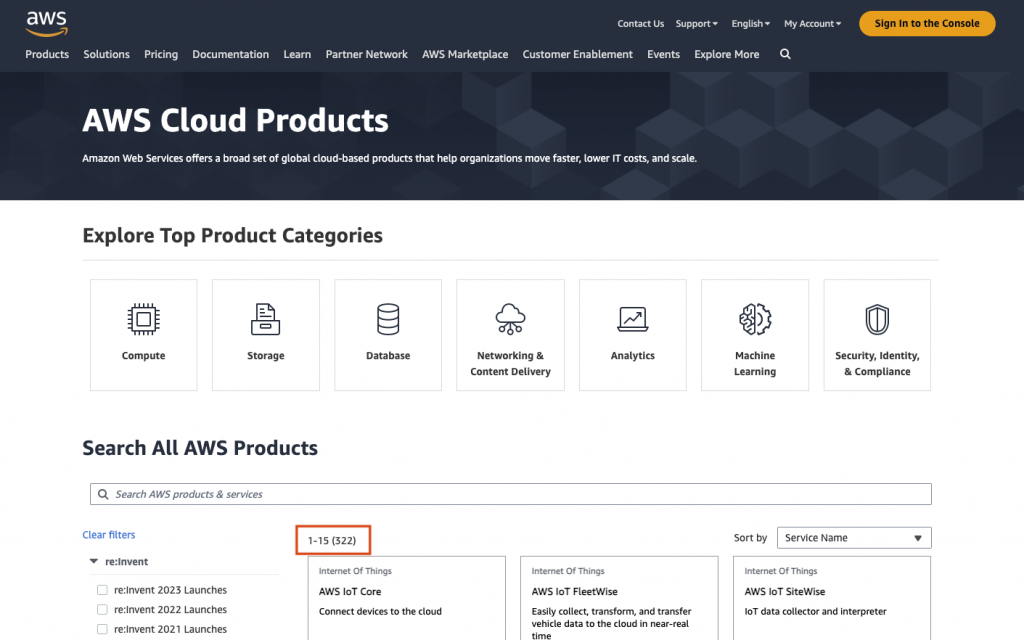This screenshot has width=1024, height=640.
Task: Open the AWS IoT Core product link
Action: [x=350, y=592]
